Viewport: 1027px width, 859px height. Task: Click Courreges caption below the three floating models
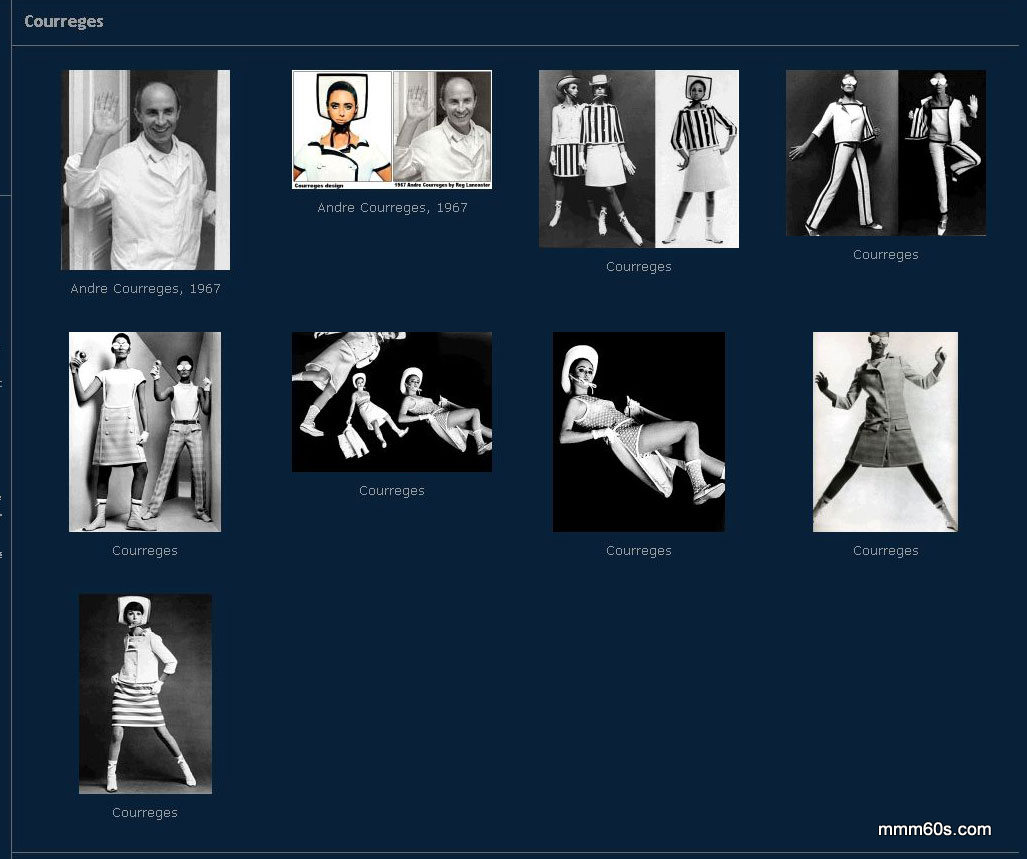click(392, 491)
